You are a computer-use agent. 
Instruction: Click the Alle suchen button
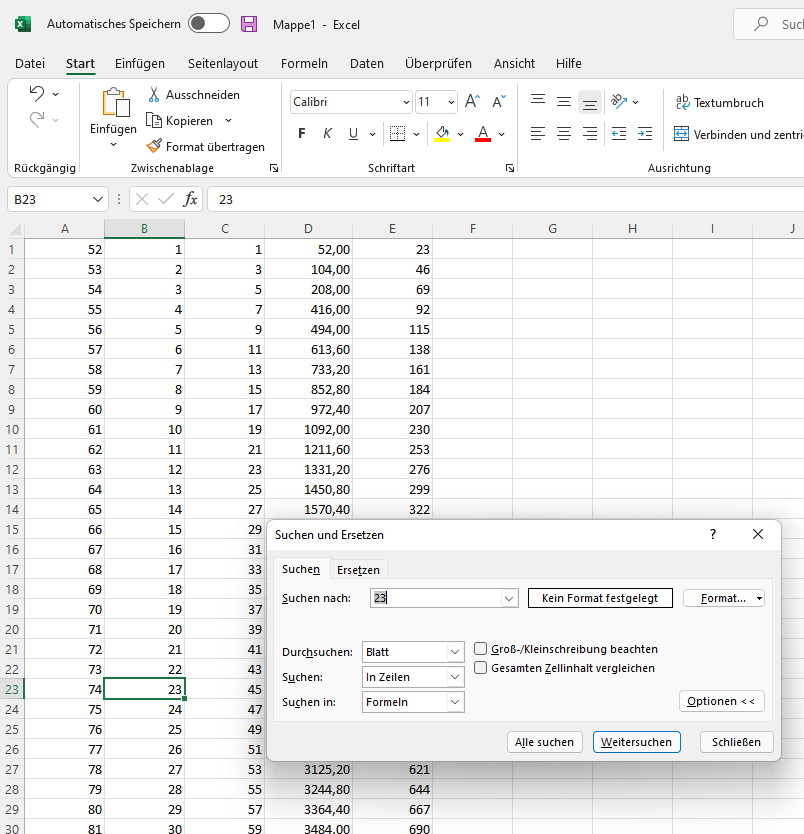(x=544, y=742)
